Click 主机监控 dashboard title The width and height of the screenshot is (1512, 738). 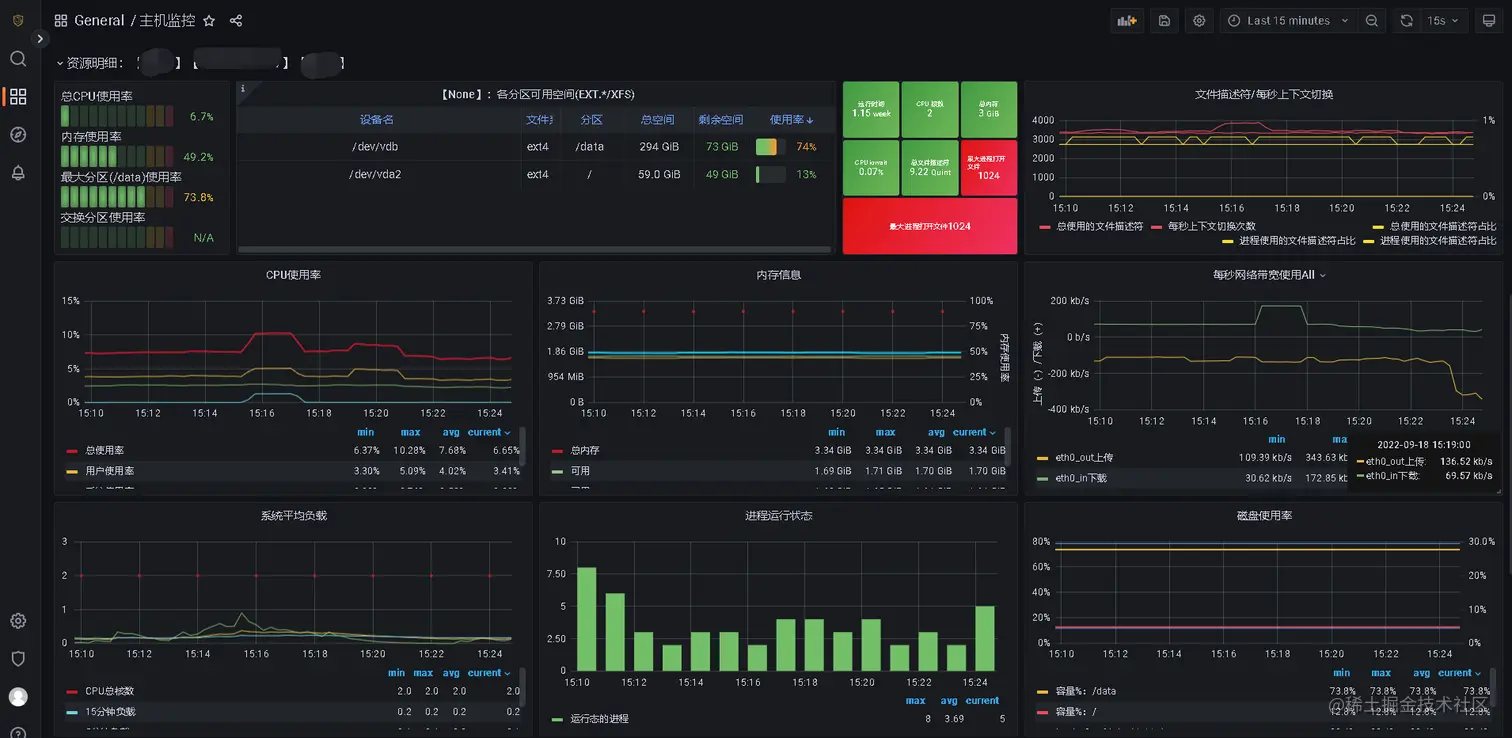[x=167, y=20]
